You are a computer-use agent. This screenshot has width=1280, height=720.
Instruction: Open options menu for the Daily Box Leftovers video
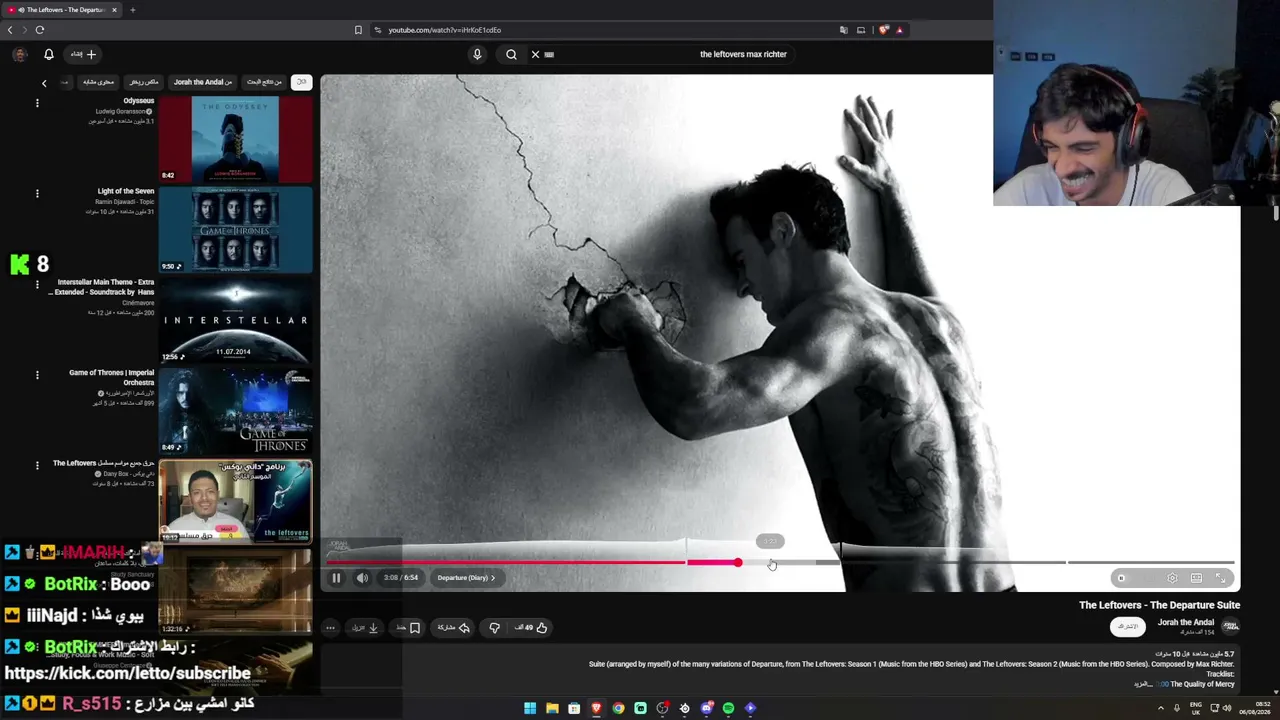pos(37,465)
